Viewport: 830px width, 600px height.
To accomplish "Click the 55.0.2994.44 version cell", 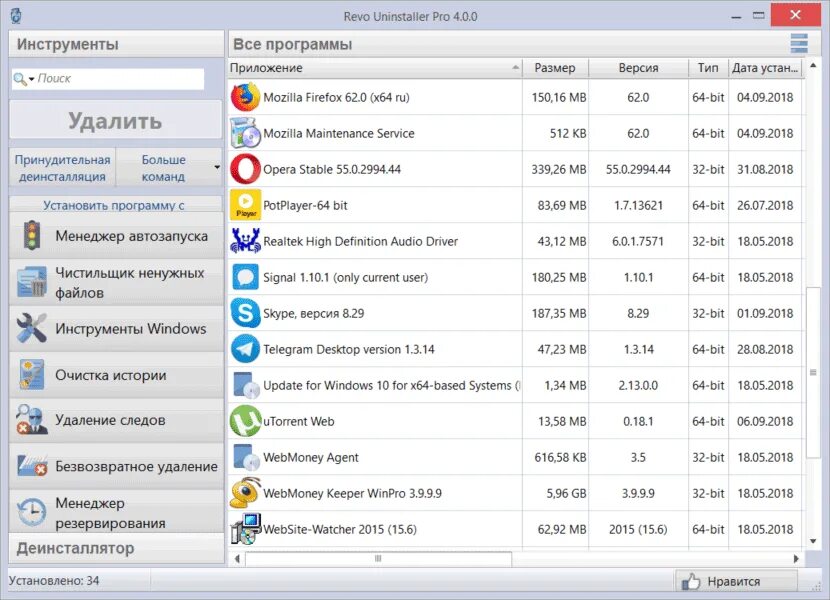I will click(638, 169).
